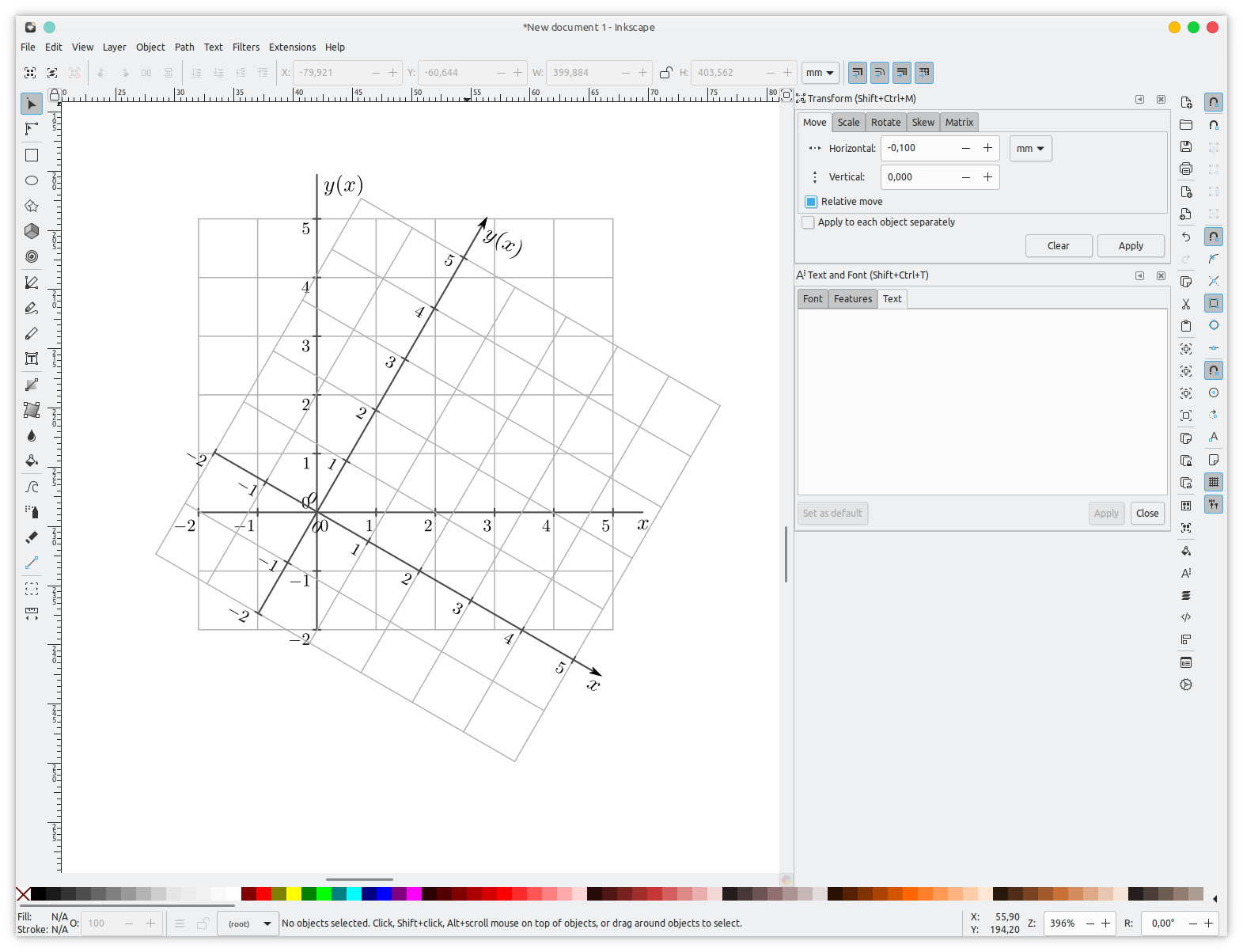
Task: Click the Print document icon
Action: click(x=1186, y=169)
